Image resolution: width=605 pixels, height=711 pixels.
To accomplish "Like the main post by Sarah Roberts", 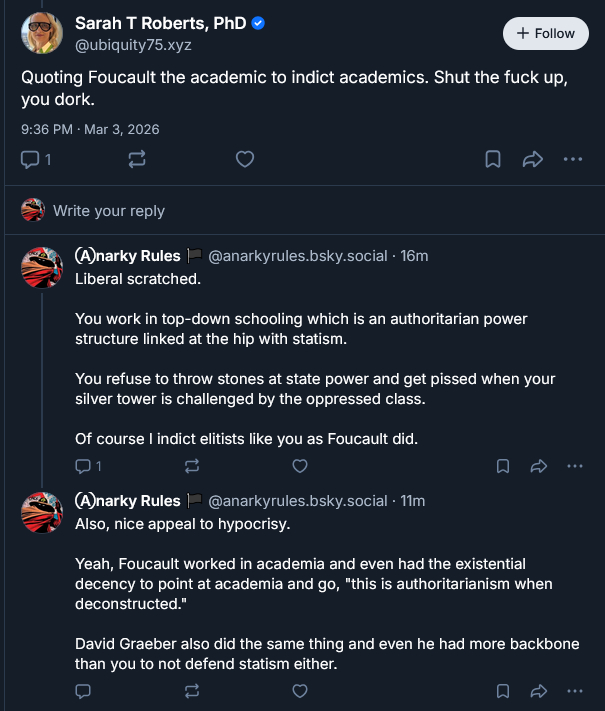I will 244,159.
